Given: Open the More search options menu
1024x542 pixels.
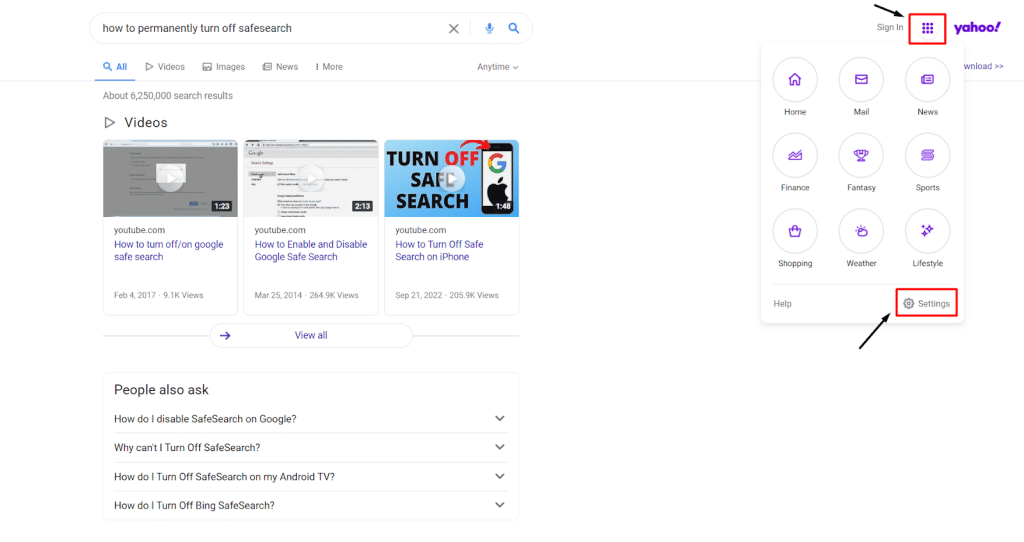Looking at the screenshot, I should [329, 67].
